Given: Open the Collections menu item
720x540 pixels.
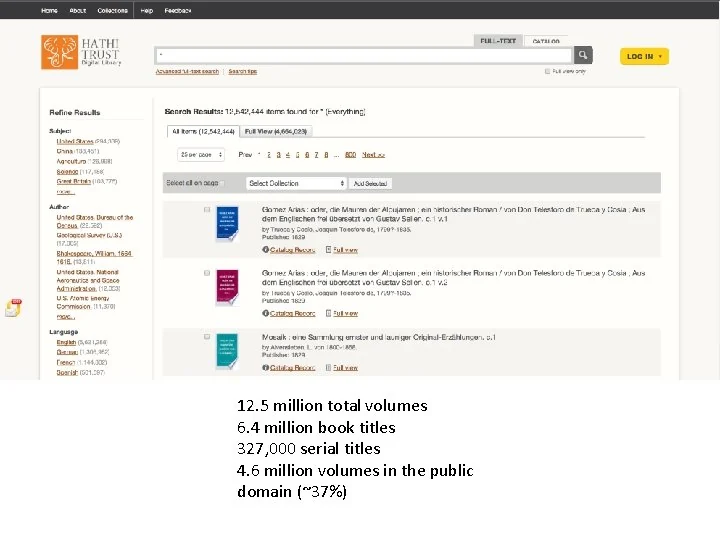Looking at the screenshot, I should (x=112, y=11).
